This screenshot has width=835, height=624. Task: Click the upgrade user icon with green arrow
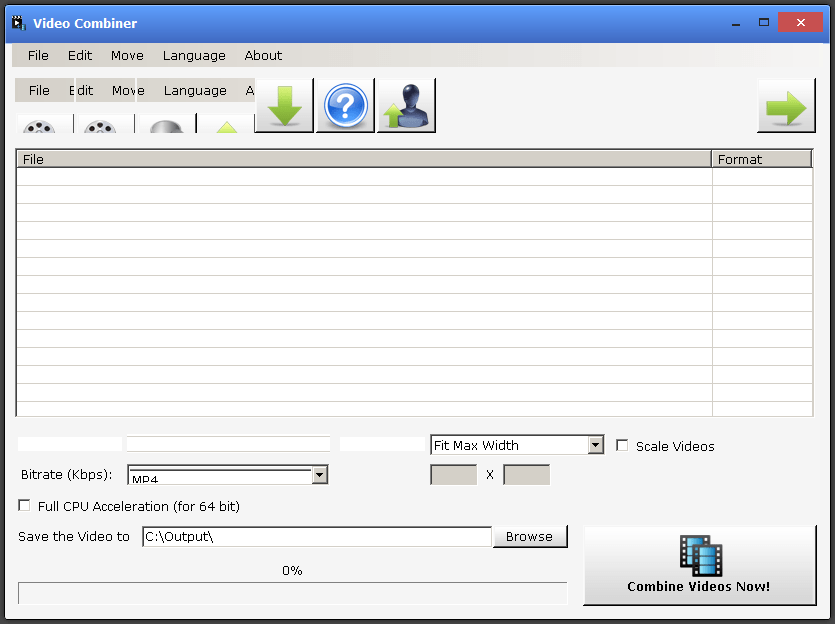click(x=406, y=104)
